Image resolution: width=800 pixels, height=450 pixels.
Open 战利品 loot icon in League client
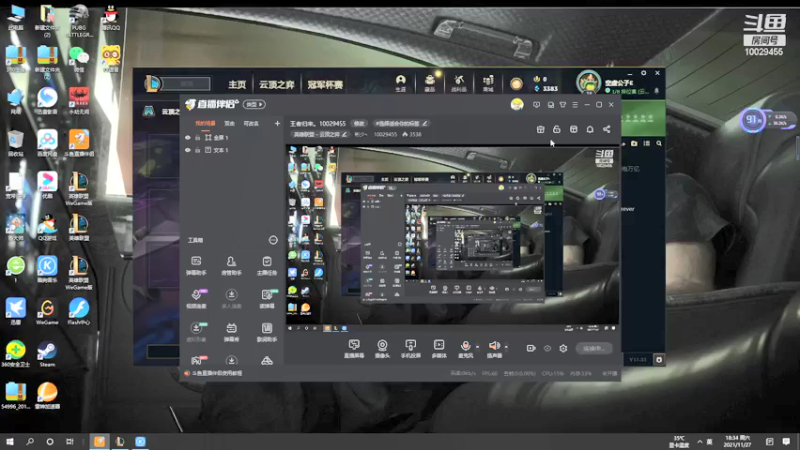coord(459,83)
